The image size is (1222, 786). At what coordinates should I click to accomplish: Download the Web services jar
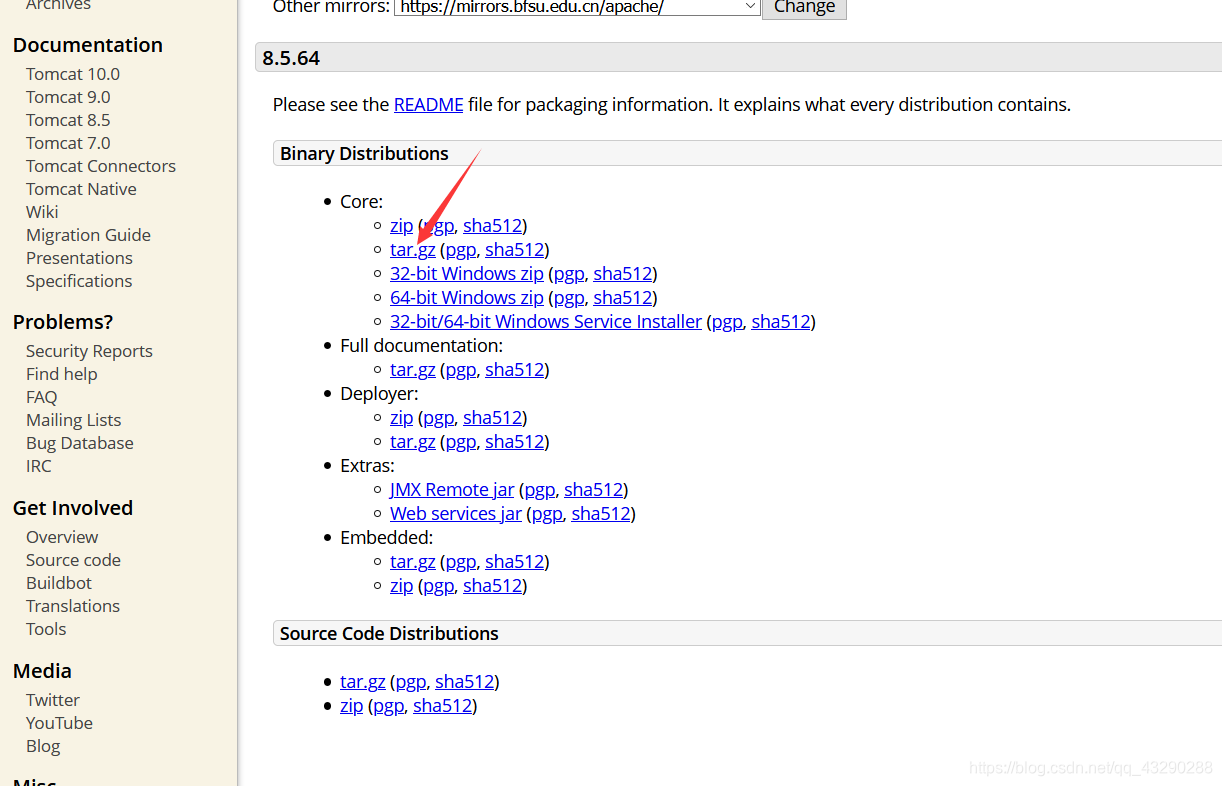click(455, 513)
